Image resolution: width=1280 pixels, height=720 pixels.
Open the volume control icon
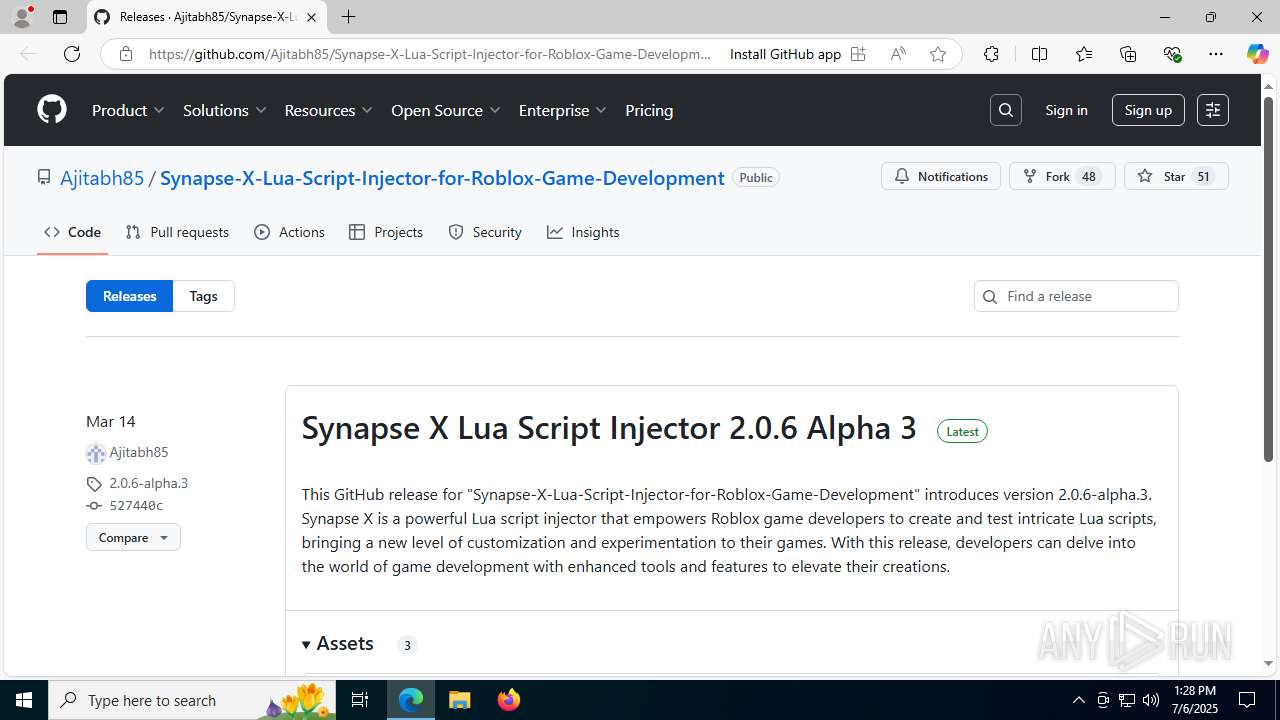pos(1151,700)
